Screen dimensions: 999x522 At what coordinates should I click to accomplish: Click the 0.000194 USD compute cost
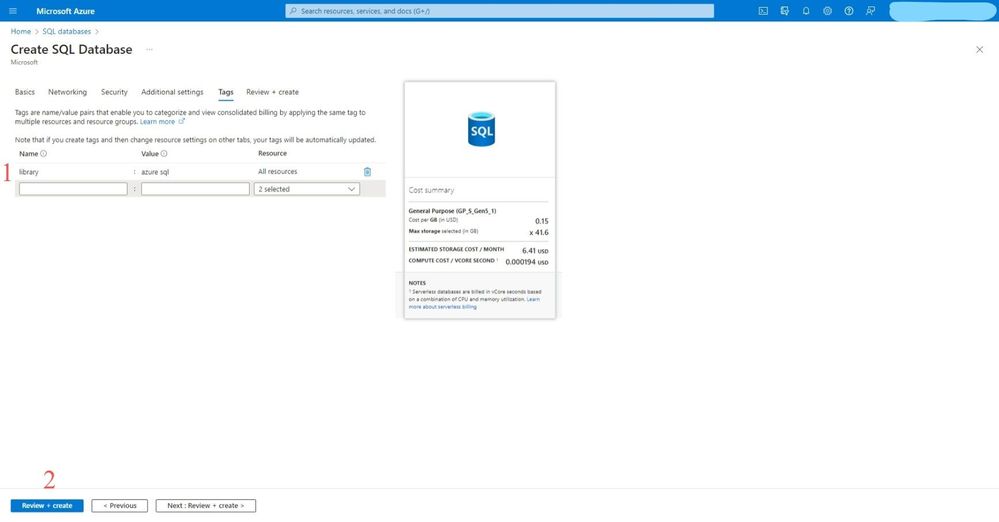[x=527, y=262]
